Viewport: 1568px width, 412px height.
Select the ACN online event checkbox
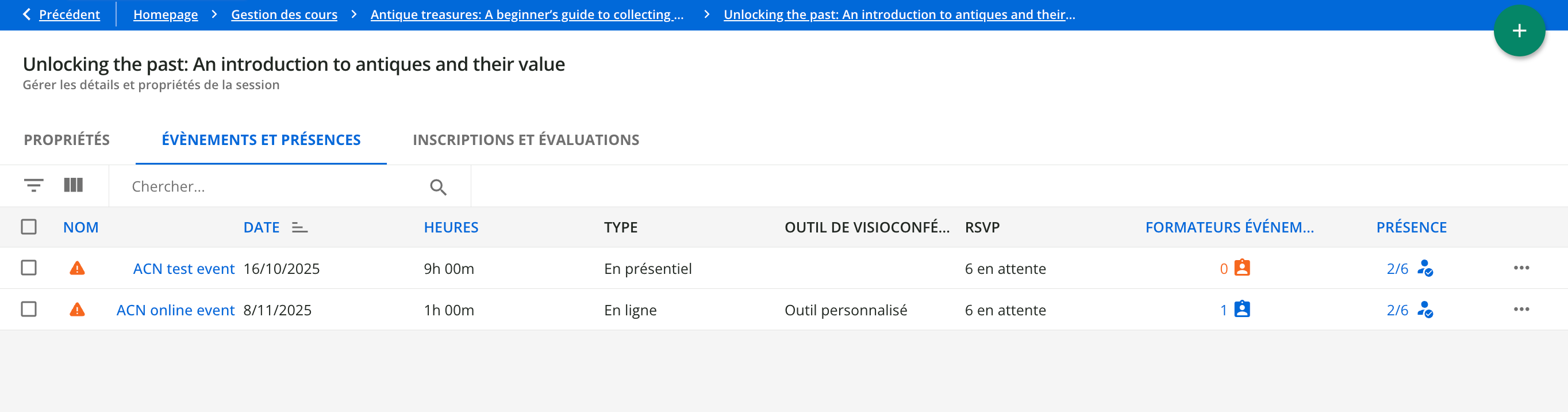point(29,310)
